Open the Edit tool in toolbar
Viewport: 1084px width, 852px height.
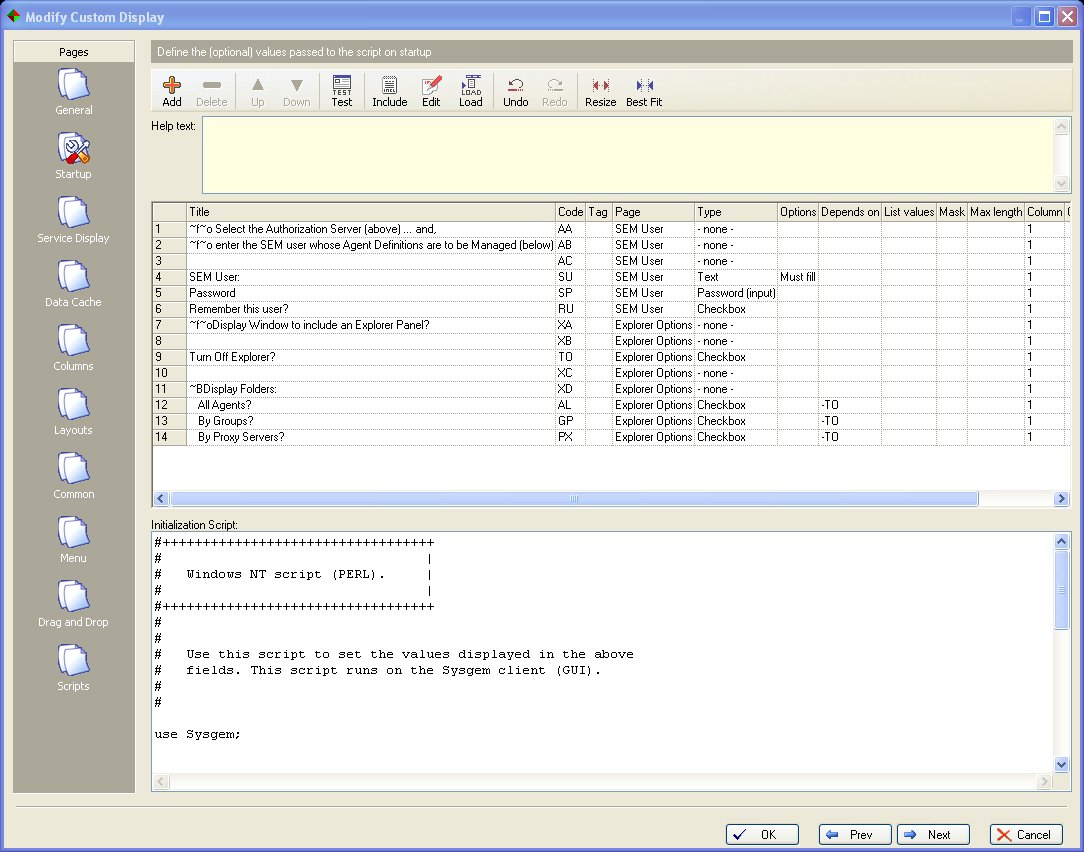431,91
